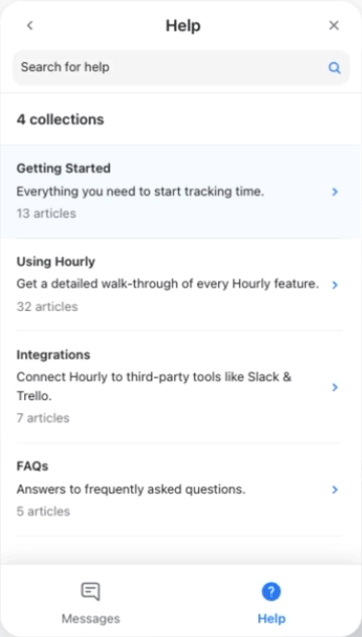The width and height of the screenshot is (362, 637).
Task: Open the Integrations collection title
Action: [53, 355]
